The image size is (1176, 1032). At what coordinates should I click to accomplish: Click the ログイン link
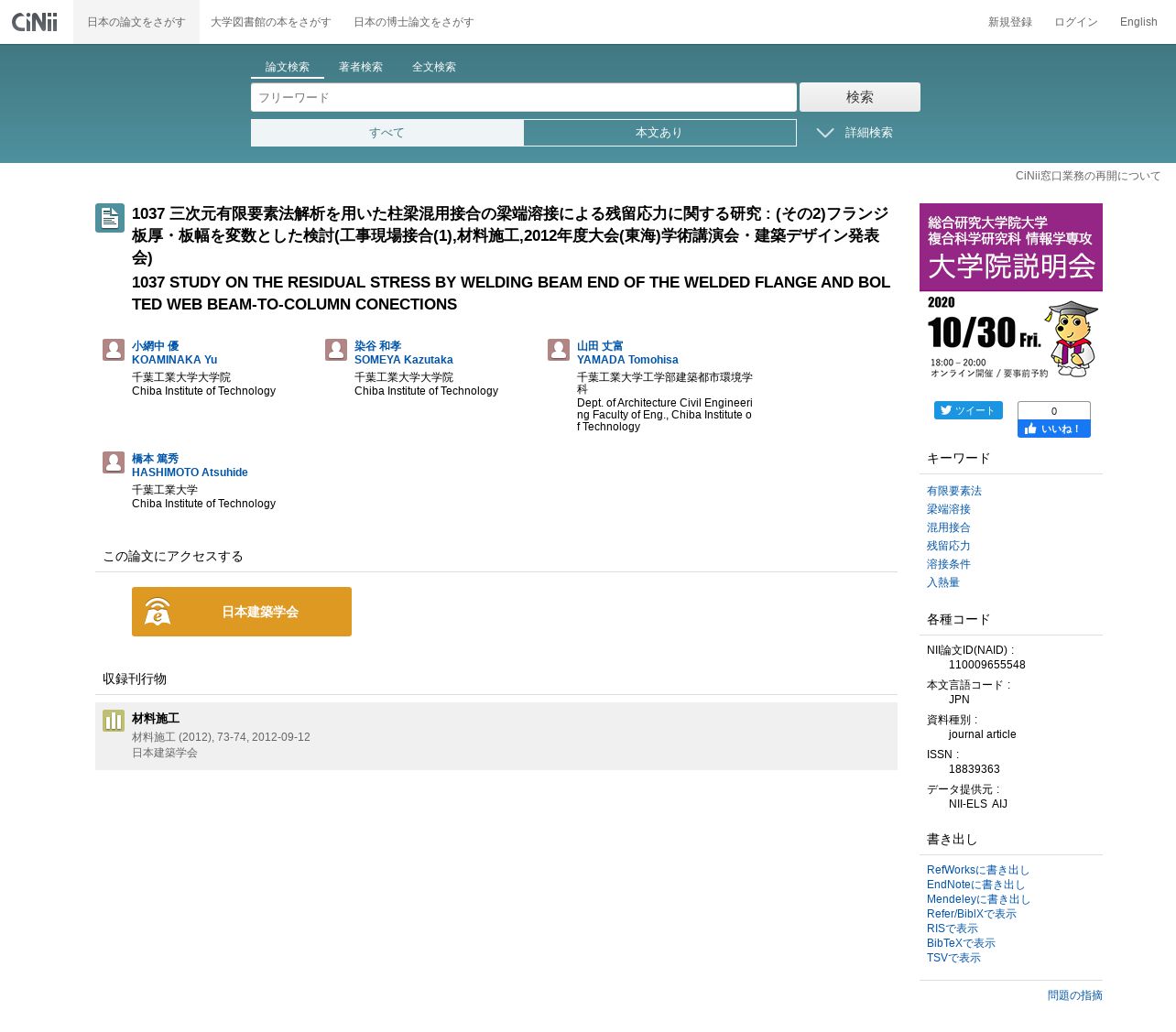(1076, 22)
